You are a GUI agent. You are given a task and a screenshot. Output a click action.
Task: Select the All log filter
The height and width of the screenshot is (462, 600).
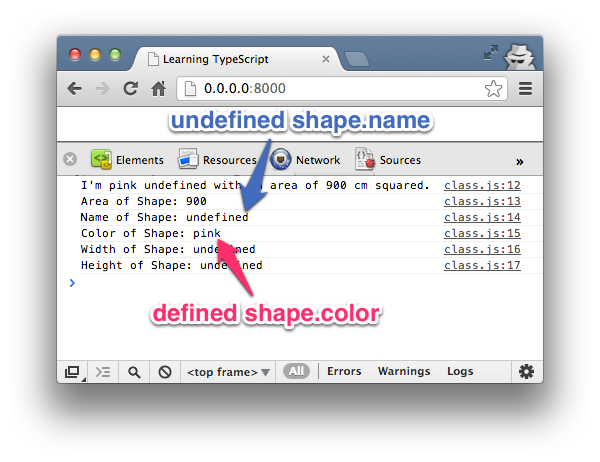[296, 371]
